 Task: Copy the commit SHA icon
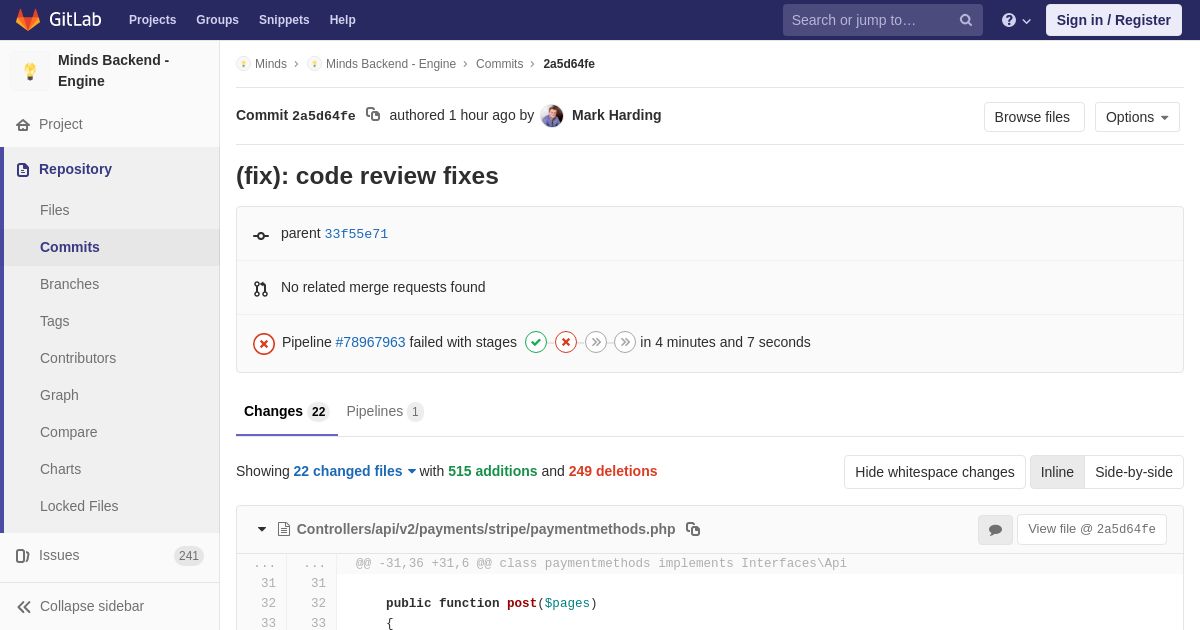click(373, 115)
